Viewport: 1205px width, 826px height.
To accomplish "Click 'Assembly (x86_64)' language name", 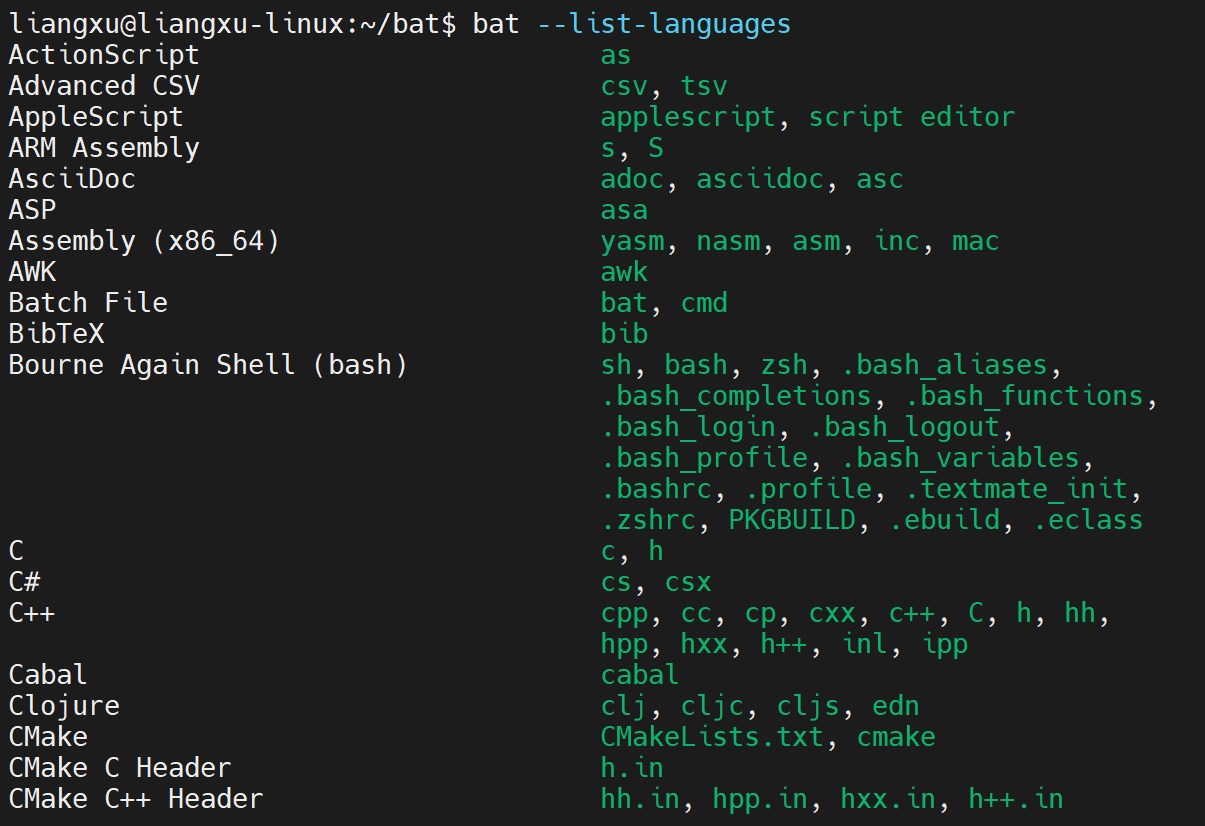I will click(x=144, y=241).
